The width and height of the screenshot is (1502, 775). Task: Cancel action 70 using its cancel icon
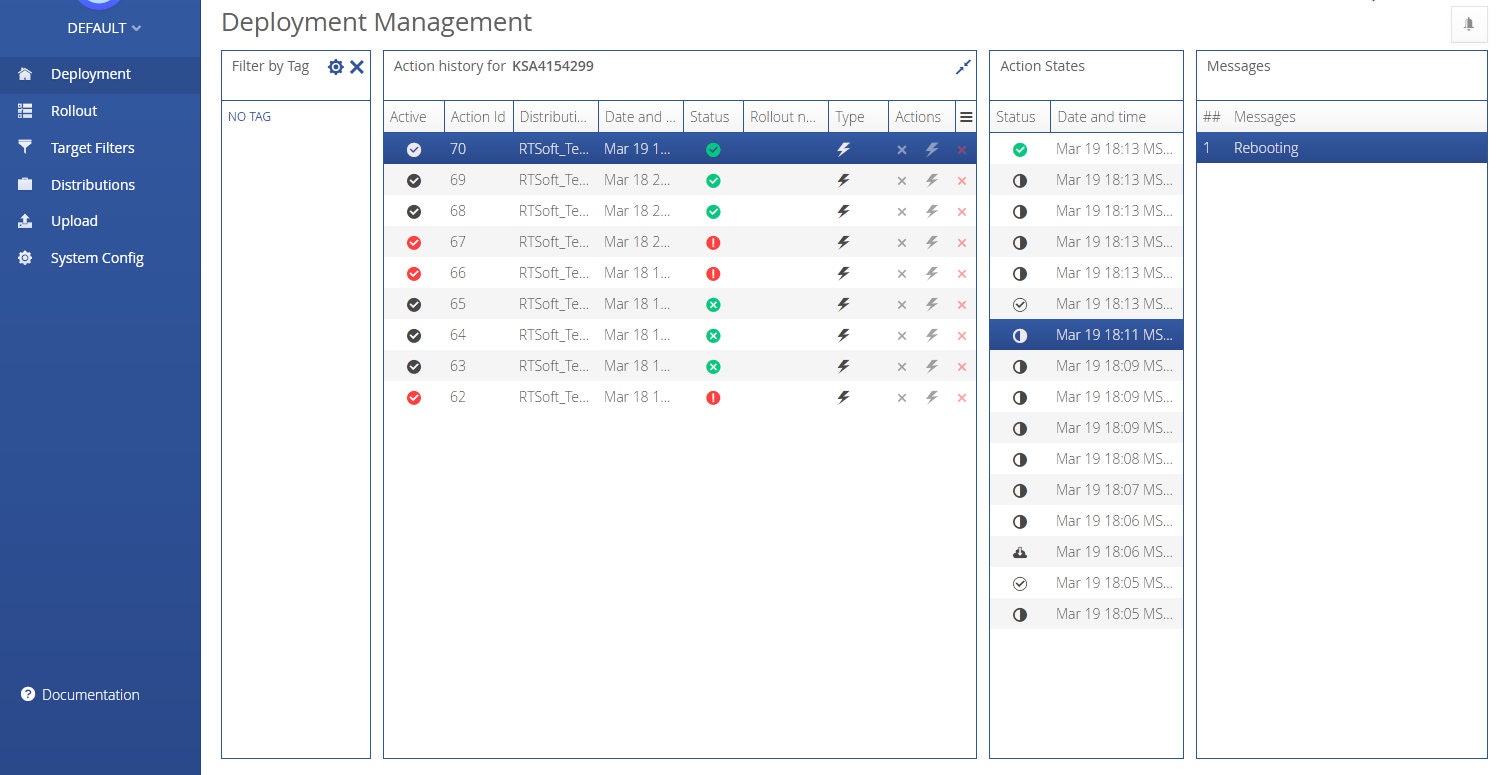902,150
